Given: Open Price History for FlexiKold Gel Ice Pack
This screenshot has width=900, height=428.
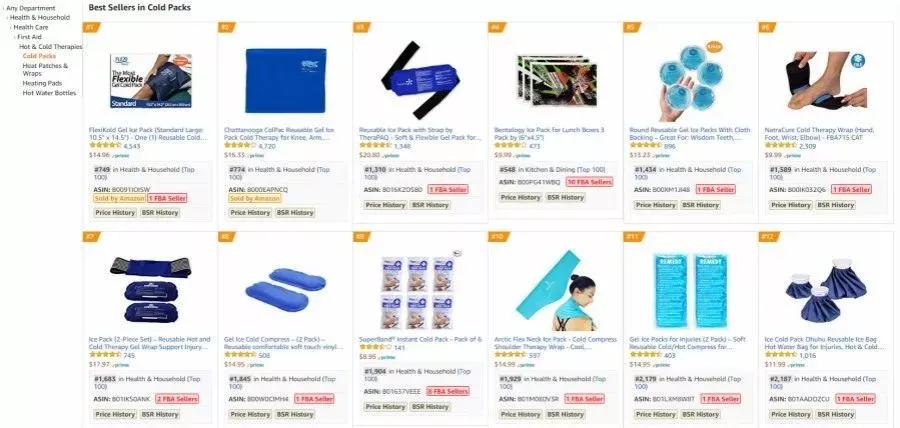Looking at the screenshot, I should pos(115,212).
